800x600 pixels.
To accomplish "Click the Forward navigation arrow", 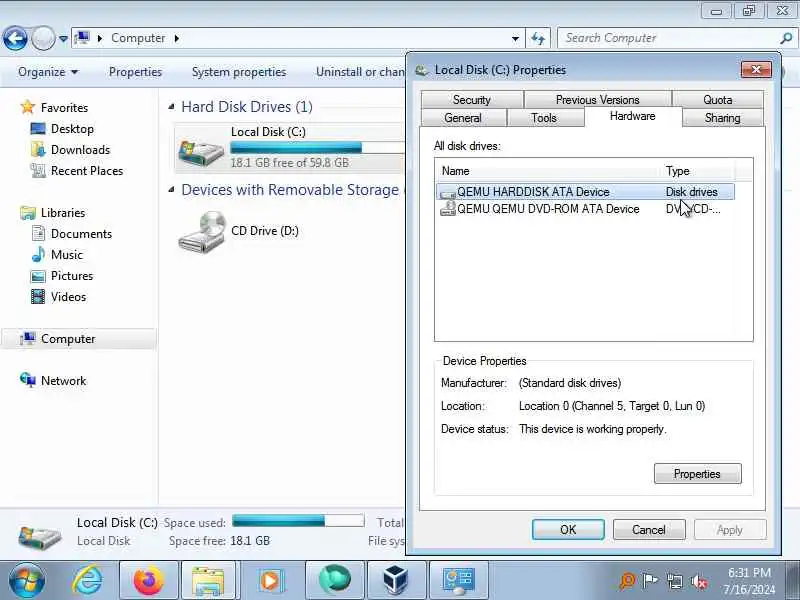I will pos(43,38).
